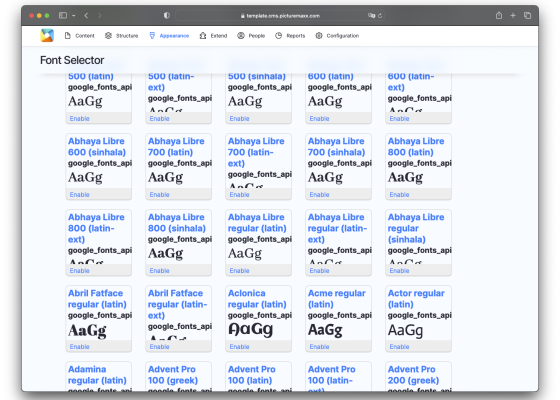Enable Abhaya Libre 700 (latin) font

pyautogui.click(x=159, y=195)
